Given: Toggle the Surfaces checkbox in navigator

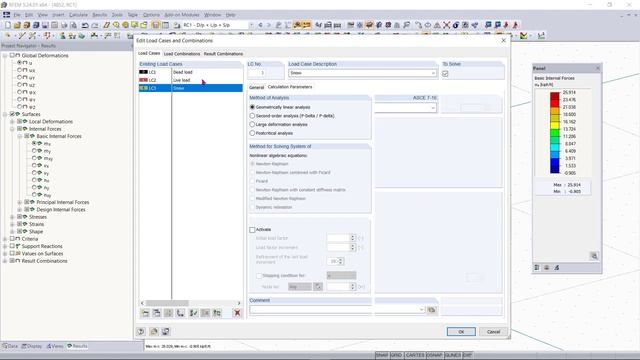Looking at the screenshot, I should pyautogui.click(x=12, y=114).
